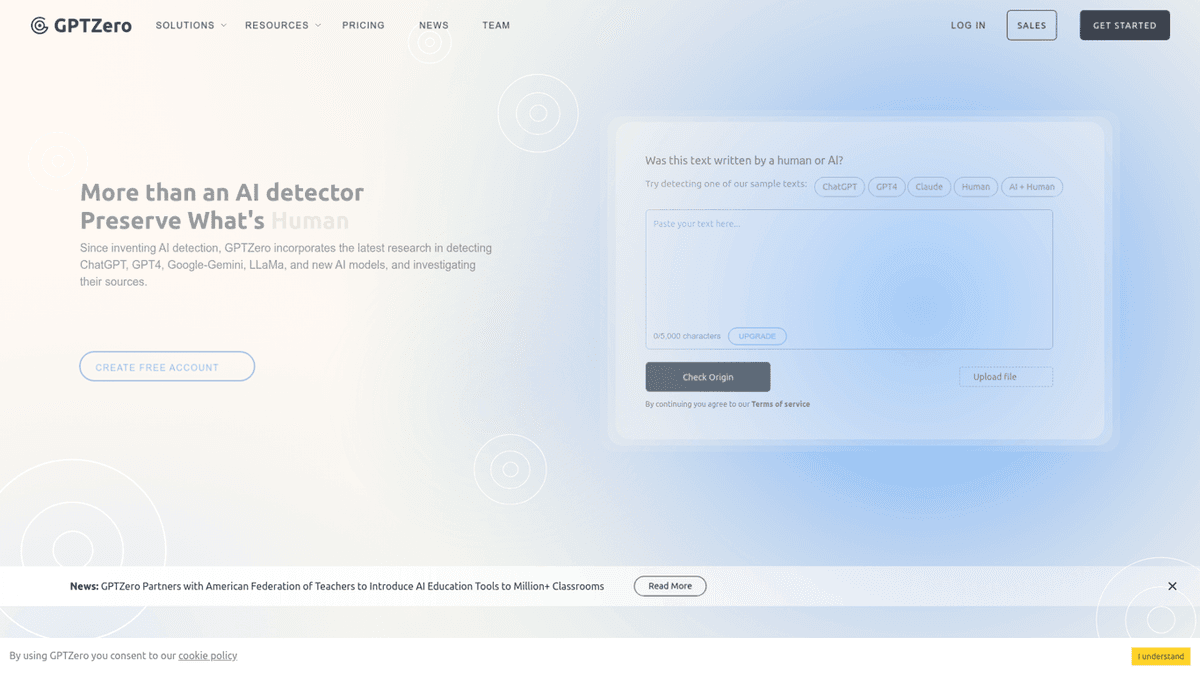Click the Get Started button

point(1124,25)
